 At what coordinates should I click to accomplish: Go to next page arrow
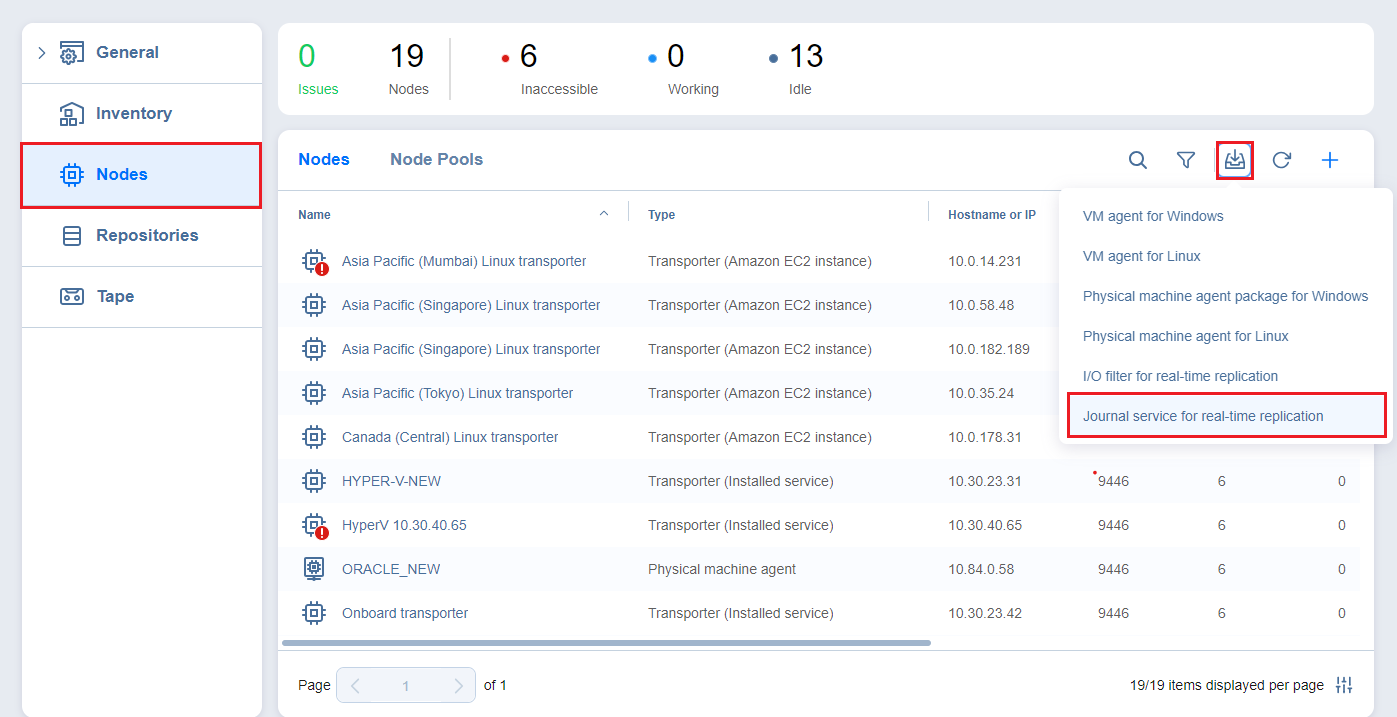(x=458, y=686)
